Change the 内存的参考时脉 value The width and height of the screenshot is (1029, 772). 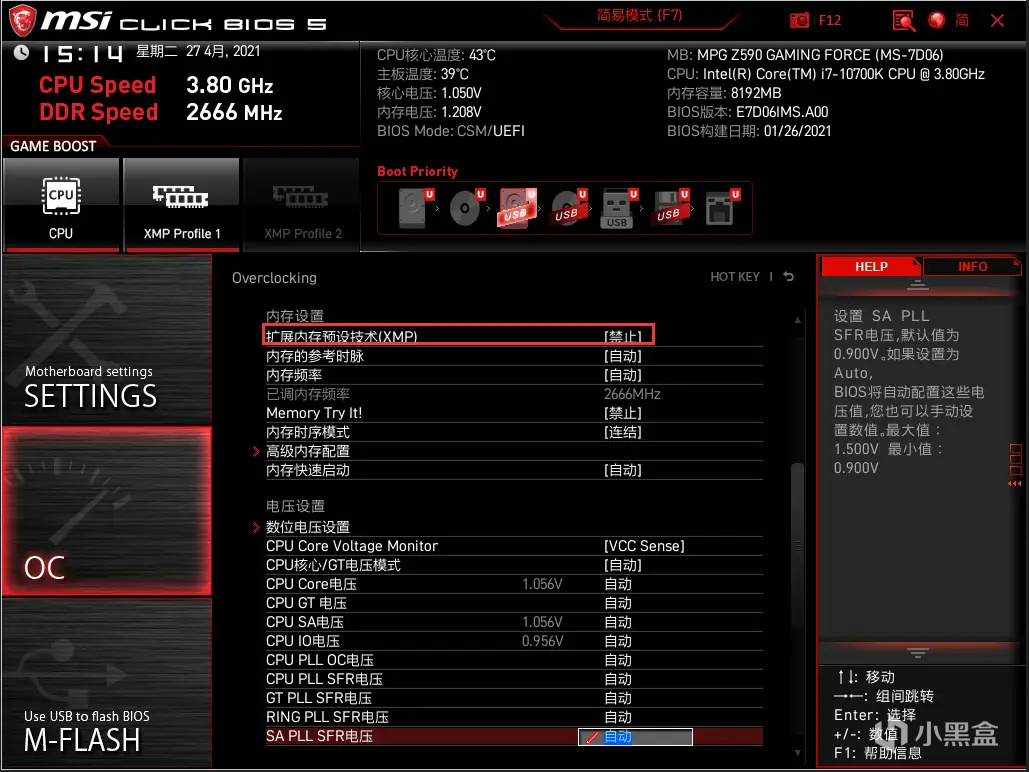514,356
